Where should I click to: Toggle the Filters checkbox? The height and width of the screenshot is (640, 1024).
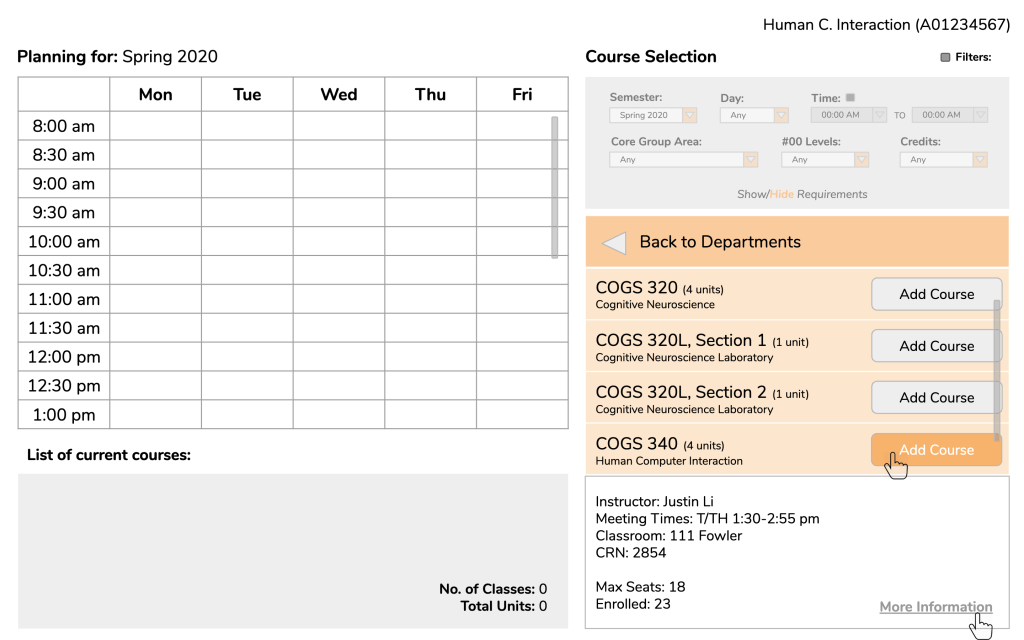coord(945,57)
